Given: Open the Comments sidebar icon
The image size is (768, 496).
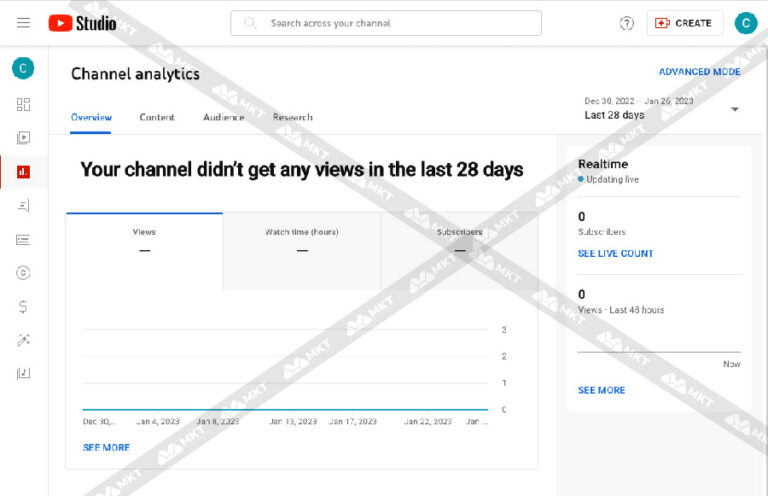Looking at the screenshot, I should pos(23,206).
